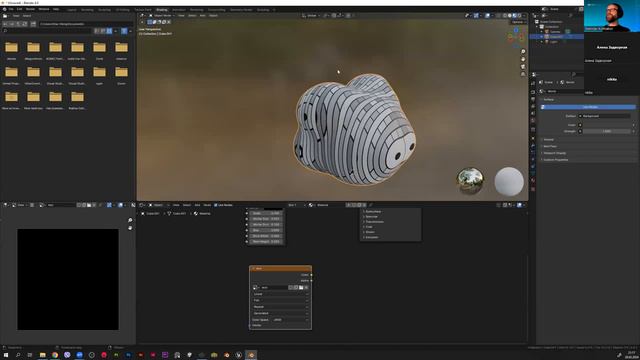Click image editor pan hand icon

coord(130,228)
